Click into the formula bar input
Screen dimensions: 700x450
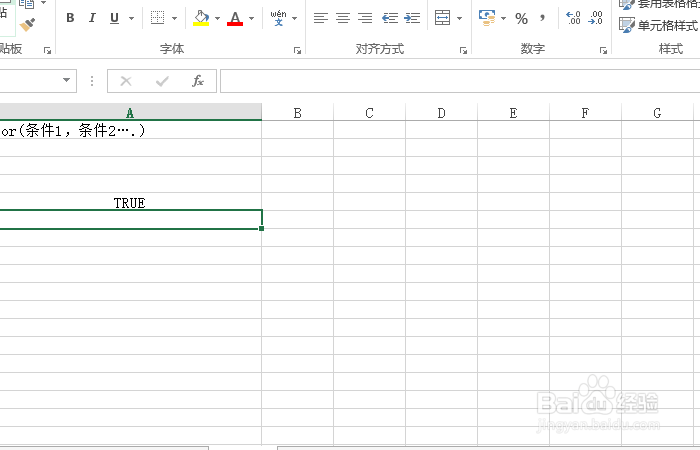[x=460, y=81]
